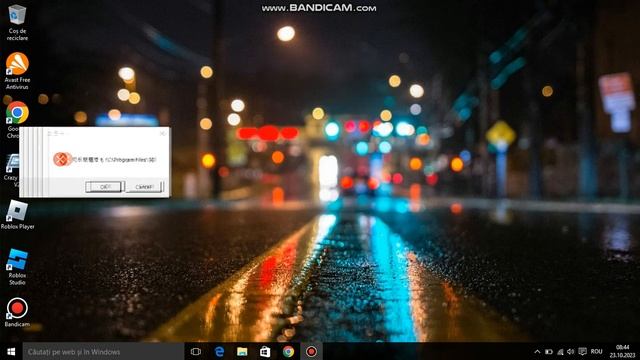
Task: Close the error dialog with its X button
Action: click(x=163, y=133)
